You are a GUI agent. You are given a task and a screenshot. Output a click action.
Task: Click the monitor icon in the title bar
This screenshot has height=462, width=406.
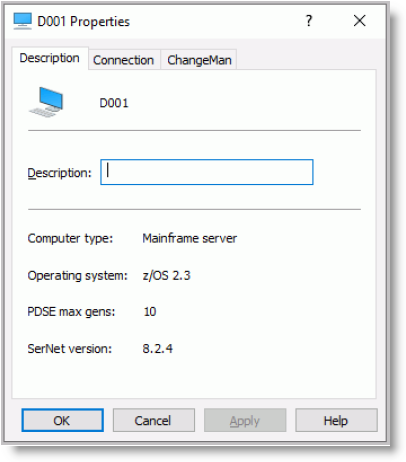click(x=22, y=21)
